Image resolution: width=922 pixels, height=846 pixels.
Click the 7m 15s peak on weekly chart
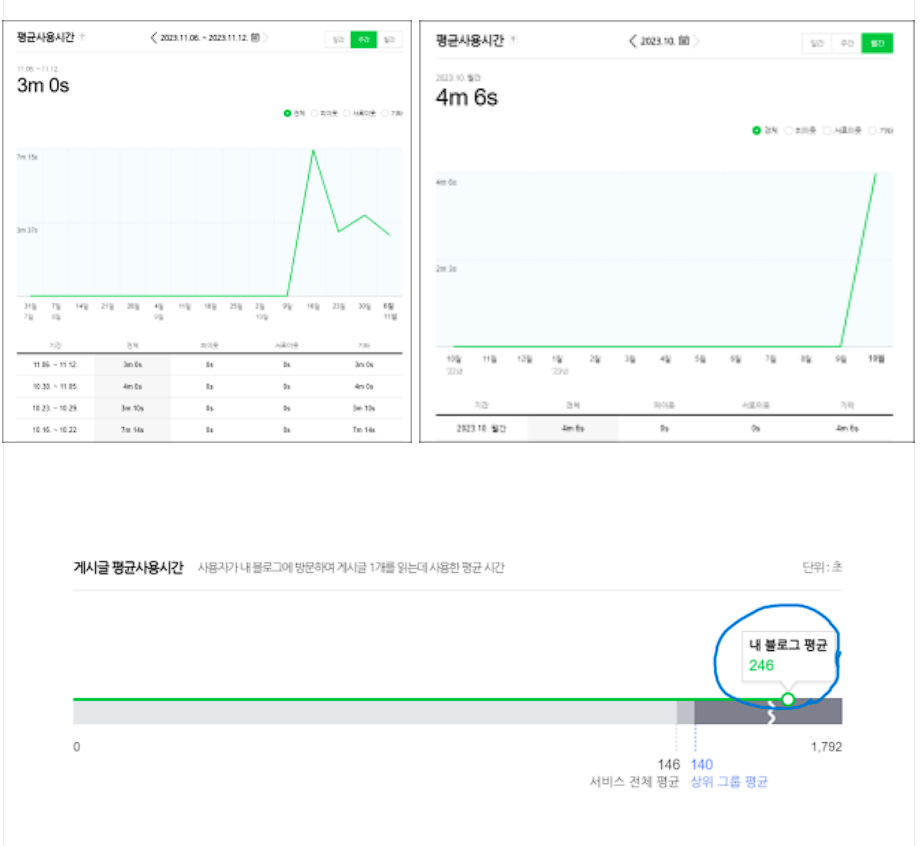click(313, 151)
